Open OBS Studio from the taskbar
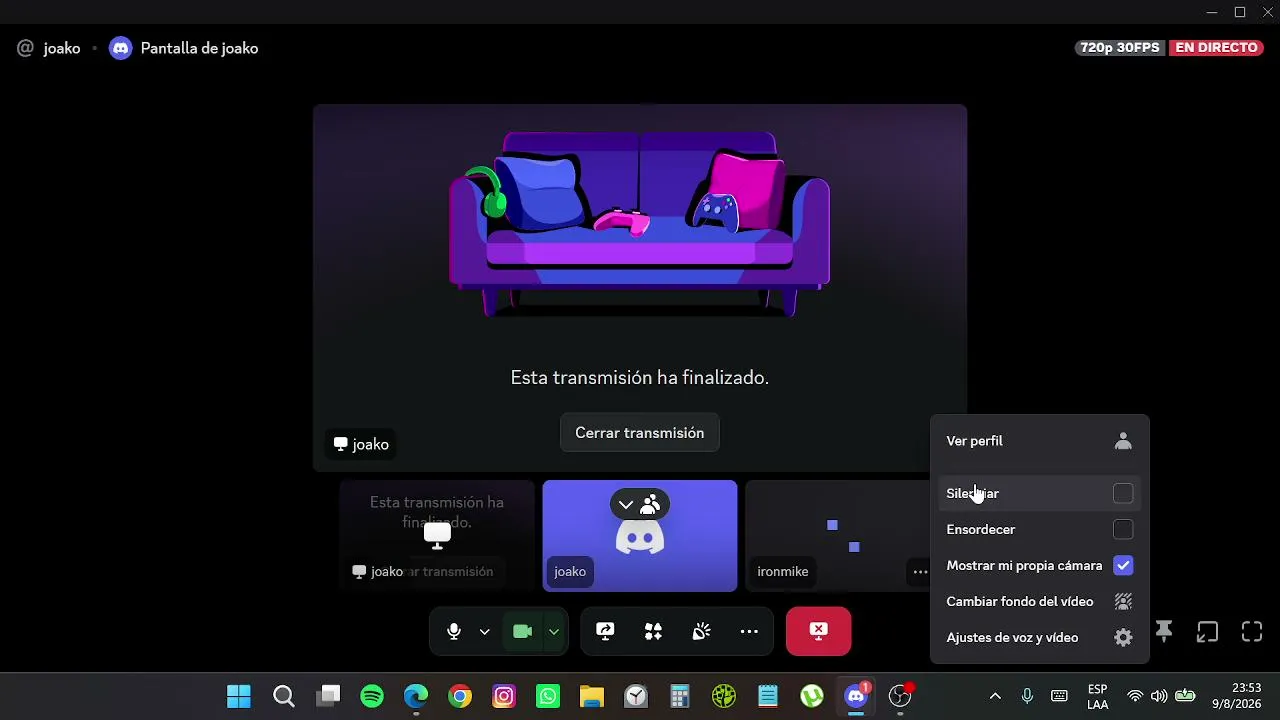The image size is (1280, 720). tap(900, 696)
